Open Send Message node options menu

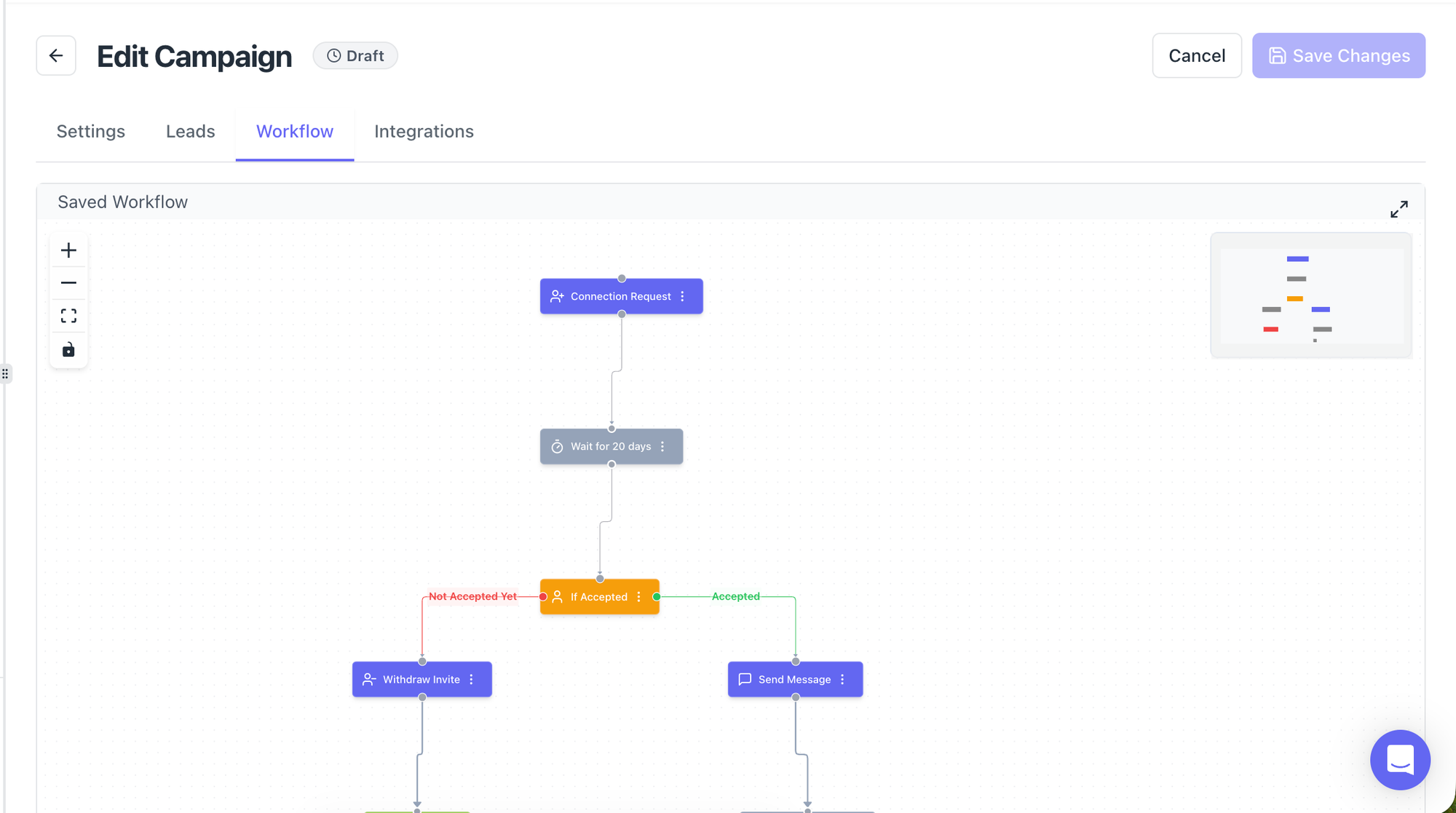pos(842,679)
